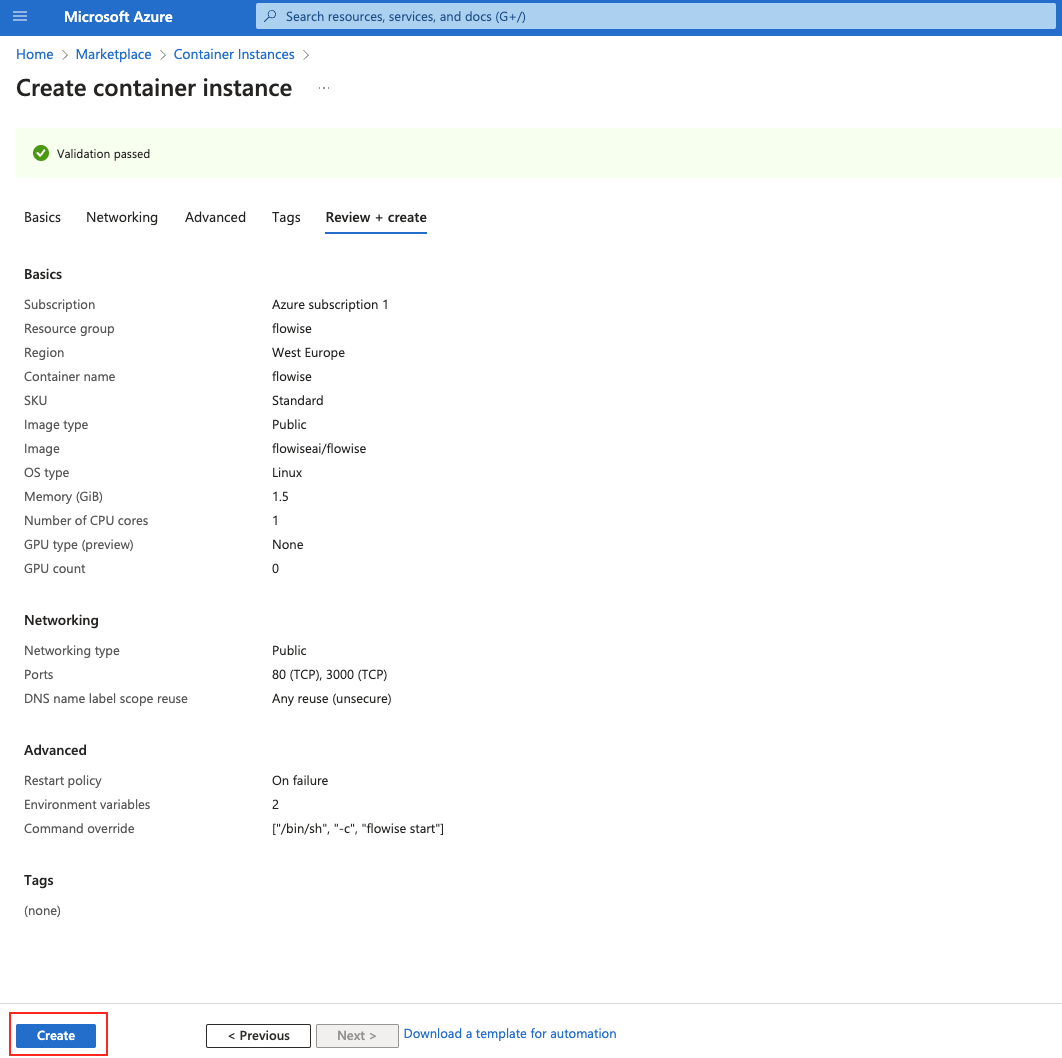Open Container Instances breadcrumb link
The width and height of the screenshot is (1062, 1058).
(x=234, y=55)
